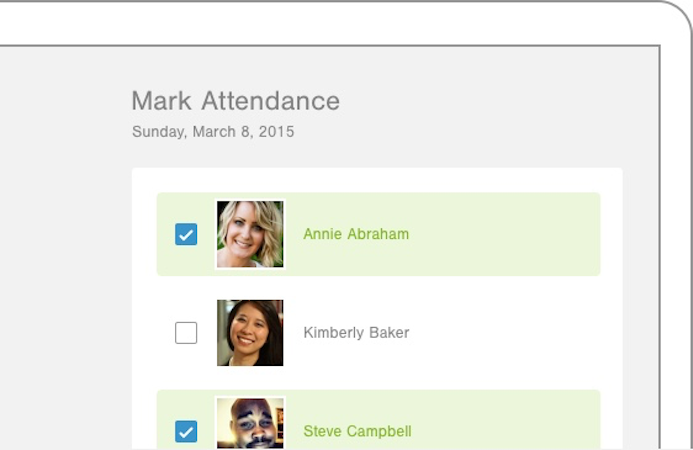Click the year 2015 in the date
The width and height of the screenshot is (693, 450).
(275, 131)
